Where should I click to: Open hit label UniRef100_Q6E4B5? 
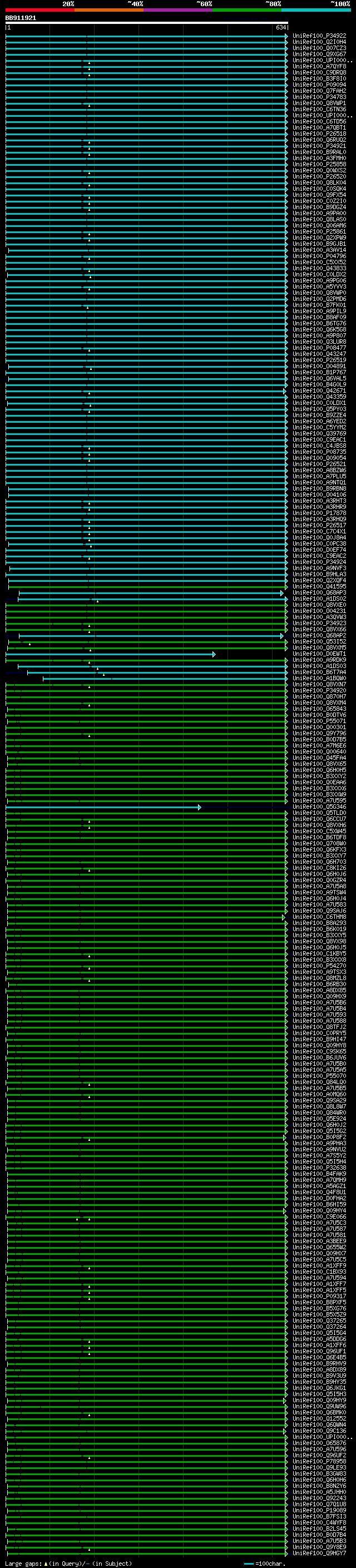click(319, 1357)
